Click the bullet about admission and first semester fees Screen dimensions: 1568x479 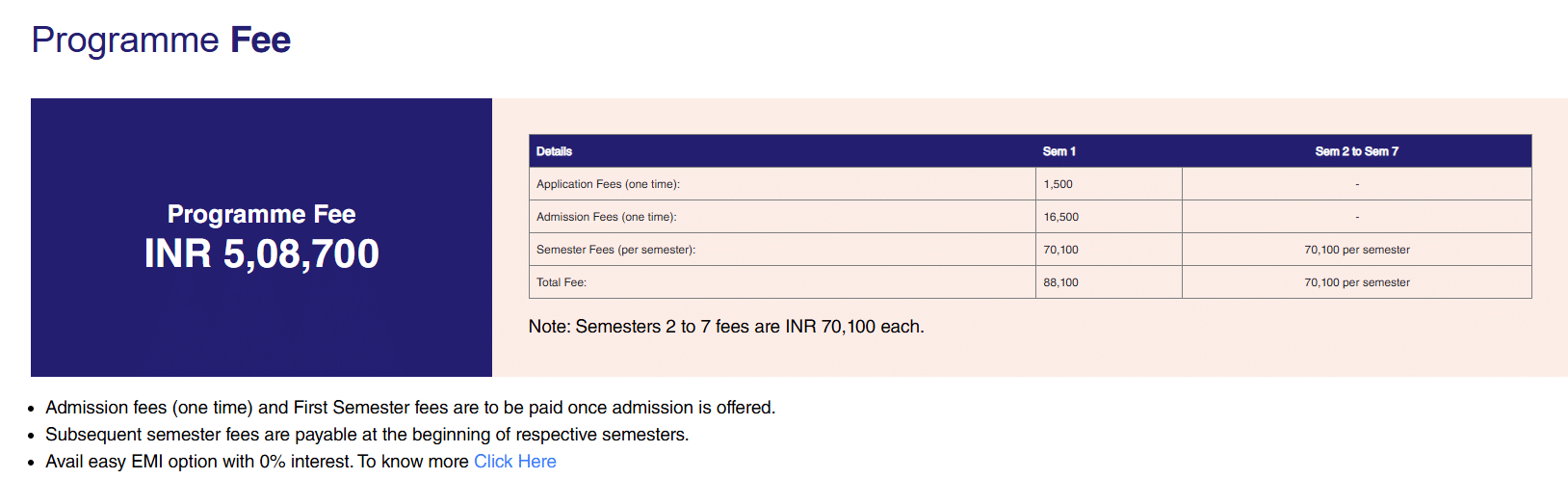[410, 408]
